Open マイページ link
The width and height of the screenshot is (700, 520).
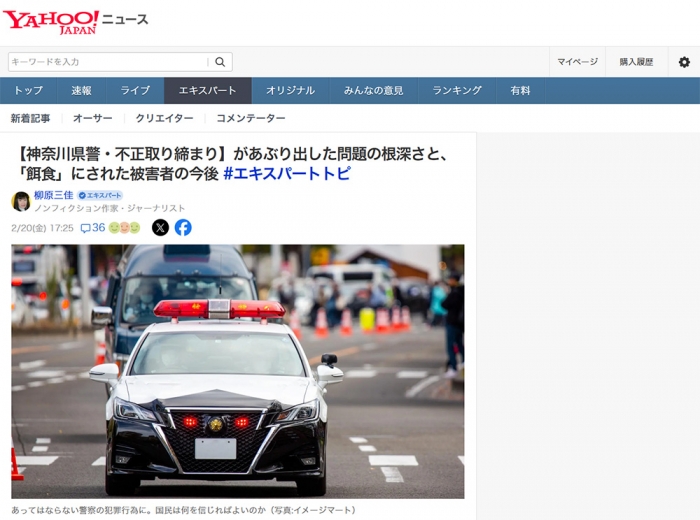click(x=577, y=62)
